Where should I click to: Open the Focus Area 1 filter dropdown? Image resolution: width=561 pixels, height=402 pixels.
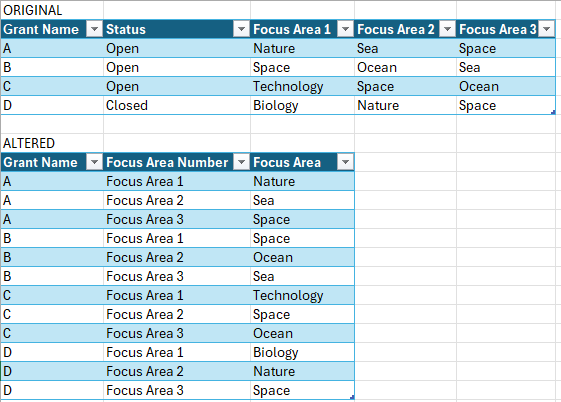coord(345,29)
